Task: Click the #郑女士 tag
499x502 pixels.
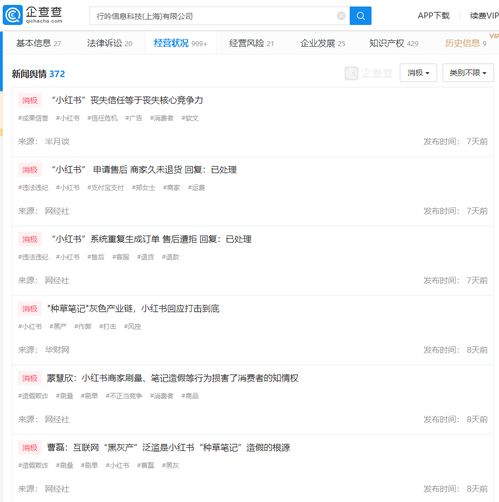Action: pos(143,188)
